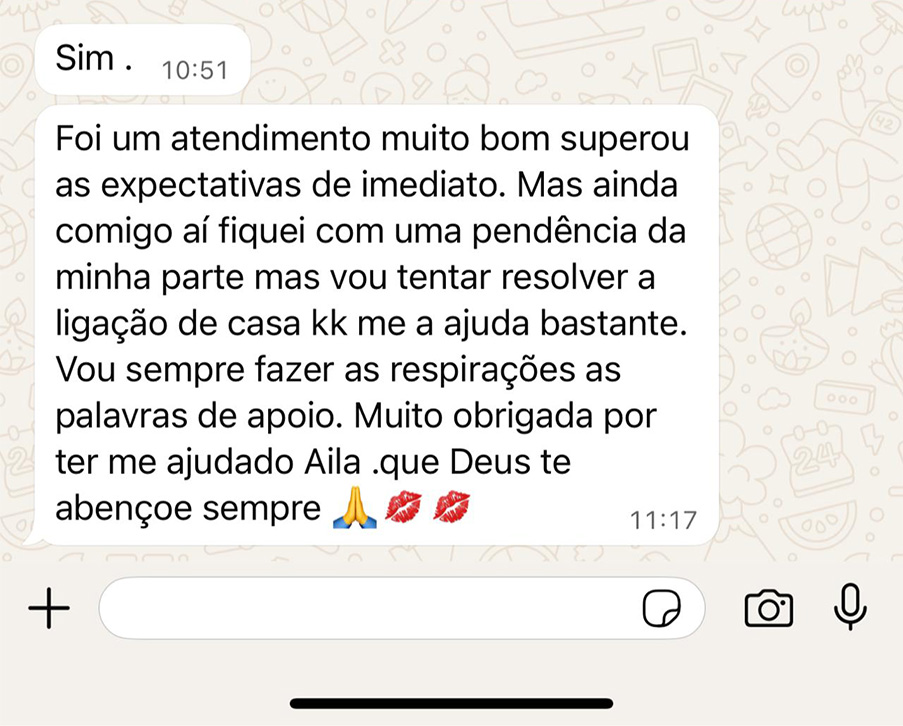This screenshot has width=903, height=726.
Task: Open the sticker picker icon
Action: click(661, 608)
